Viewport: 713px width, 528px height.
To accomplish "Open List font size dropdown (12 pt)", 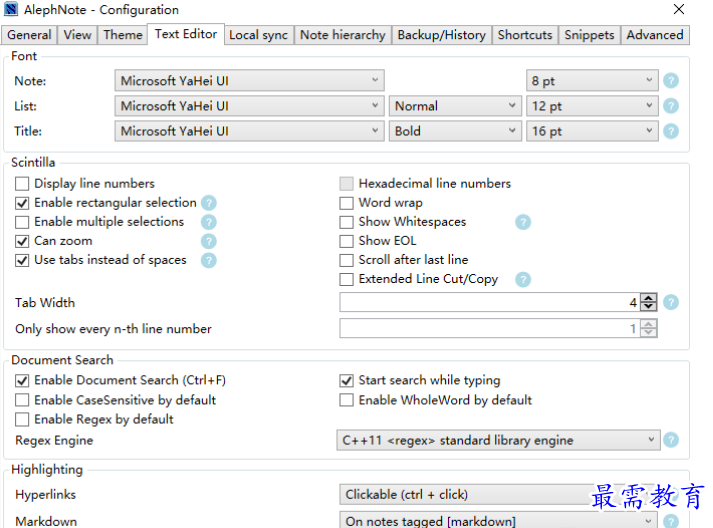I will point(592,106).
